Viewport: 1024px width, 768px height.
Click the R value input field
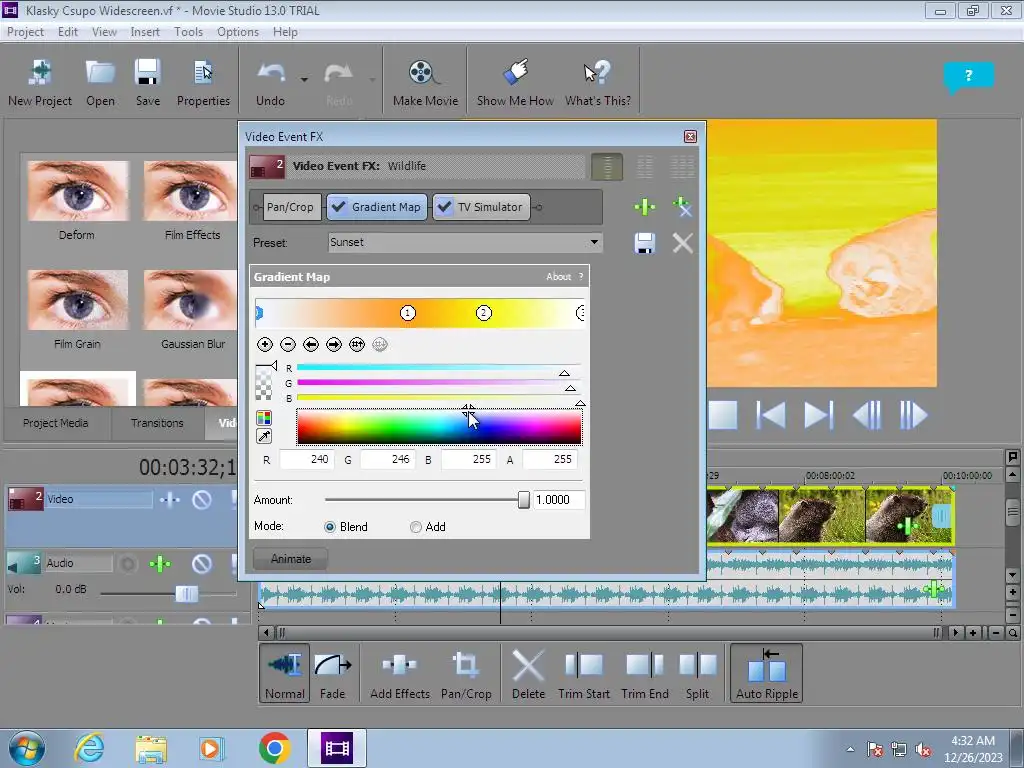pyautogui.click(x=306, y=460)
